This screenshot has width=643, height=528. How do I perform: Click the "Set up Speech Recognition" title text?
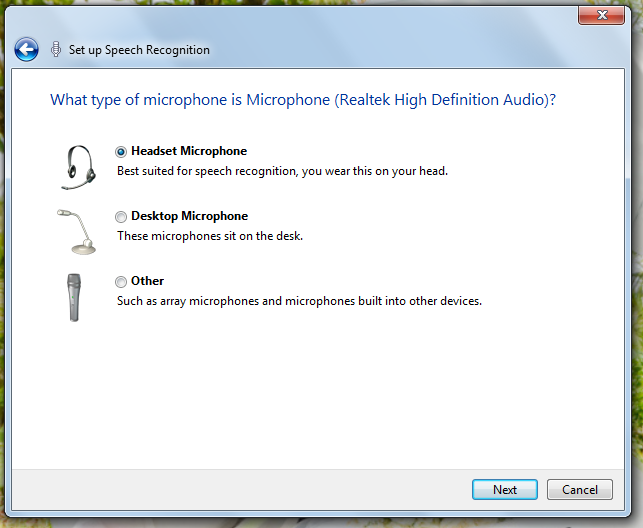click(x=139, y=50)
